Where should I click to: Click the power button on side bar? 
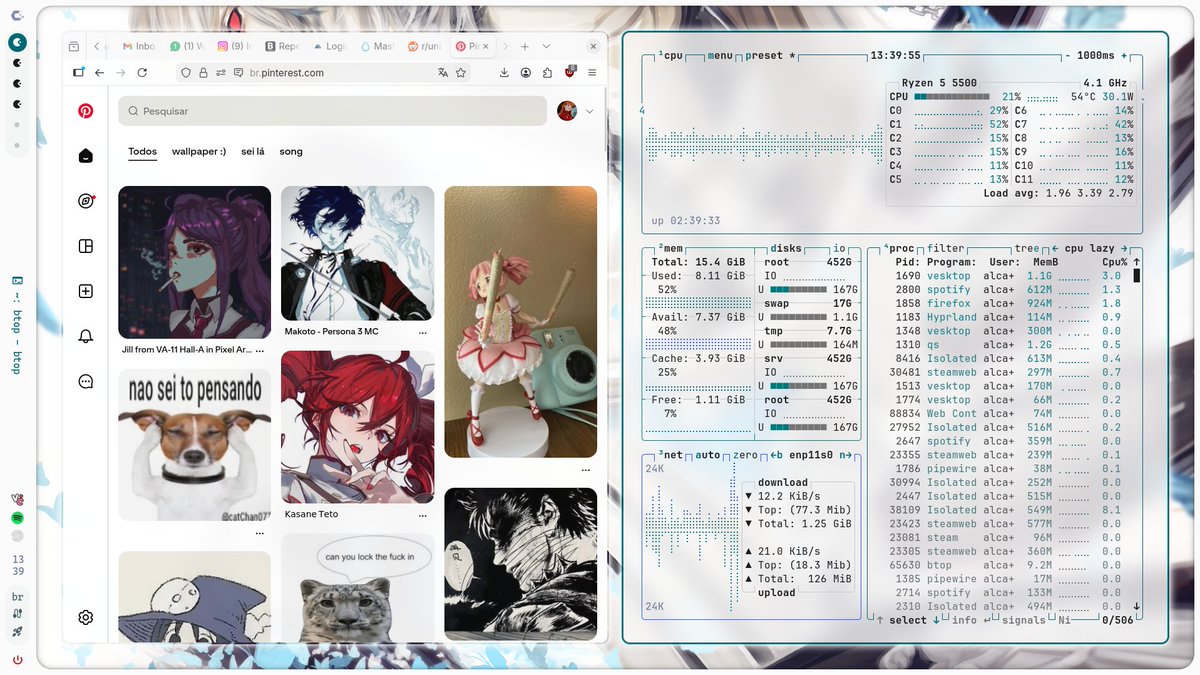(x=18, y=660)
